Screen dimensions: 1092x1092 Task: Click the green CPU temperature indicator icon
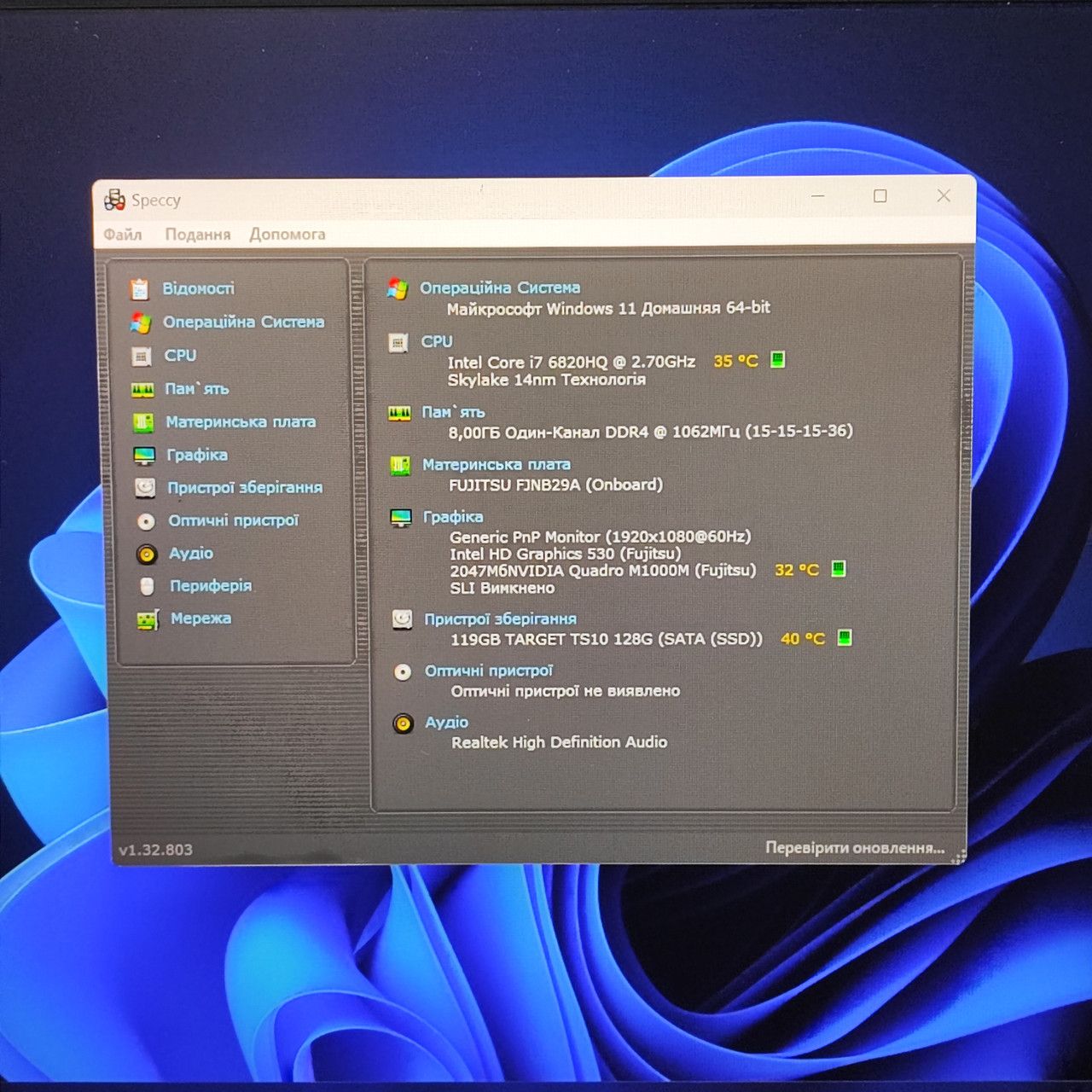point(777,359)
